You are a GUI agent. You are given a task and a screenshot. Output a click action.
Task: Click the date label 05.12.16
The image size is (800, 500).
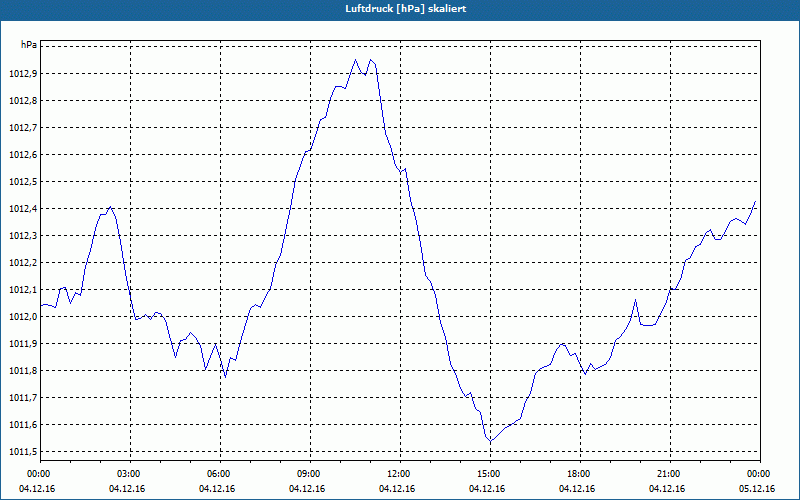757,489
